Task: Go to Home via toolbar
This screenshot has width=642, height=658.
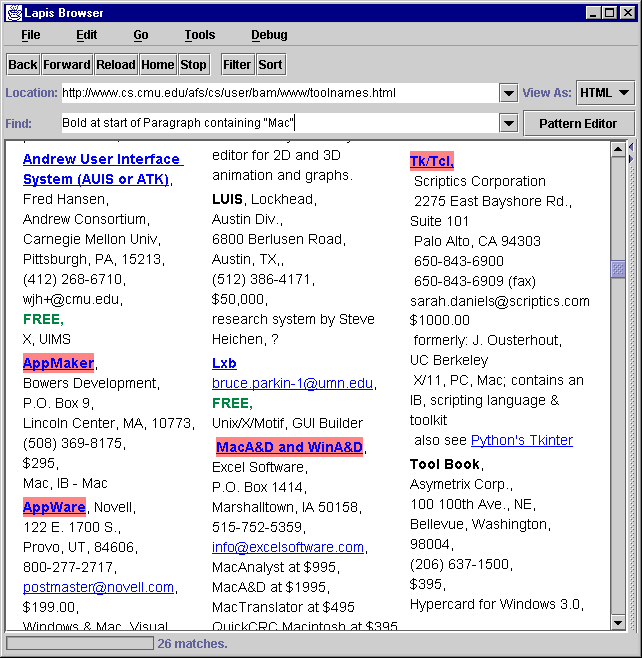Action: click(157, 64)
